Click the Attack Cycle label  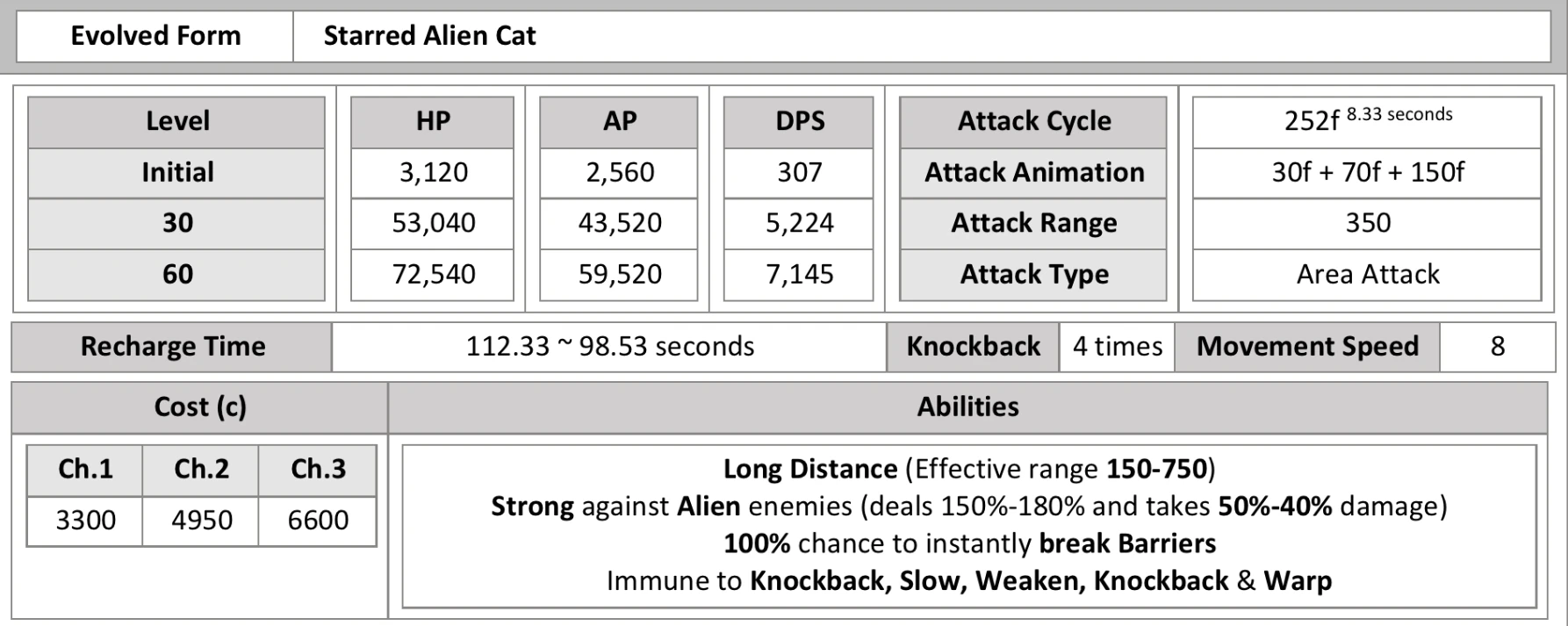tap(1033, 121)
